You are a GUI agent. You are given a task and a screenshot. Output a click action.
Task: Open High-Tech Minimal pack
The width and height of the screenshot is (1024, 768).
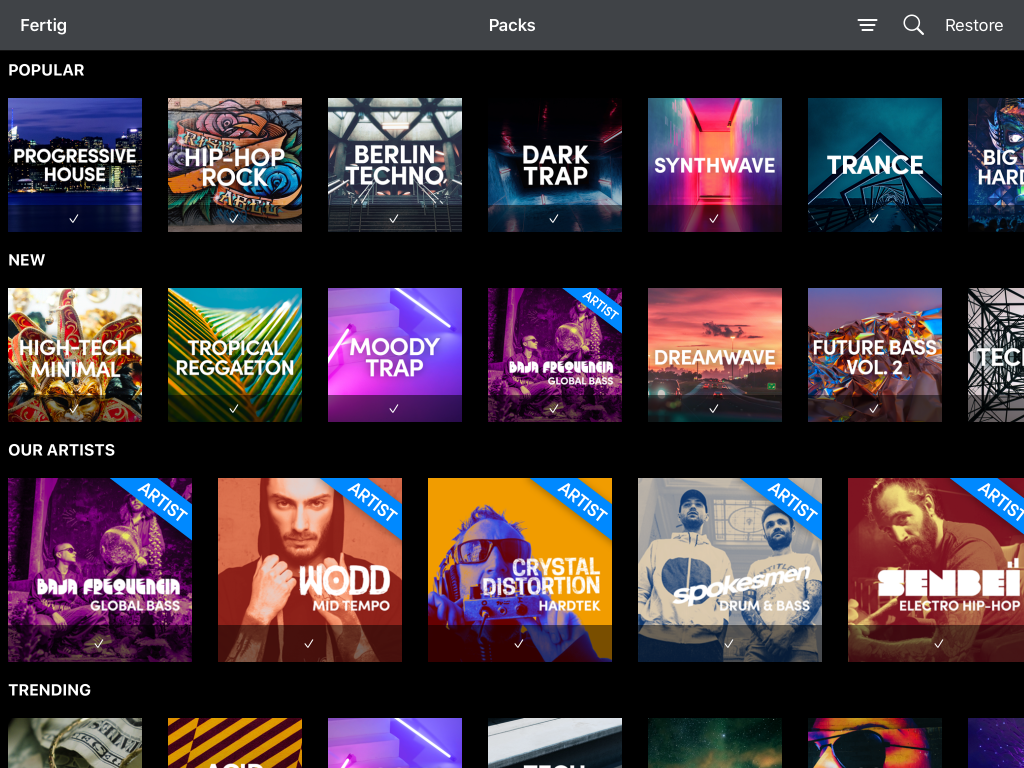(75, 354)
